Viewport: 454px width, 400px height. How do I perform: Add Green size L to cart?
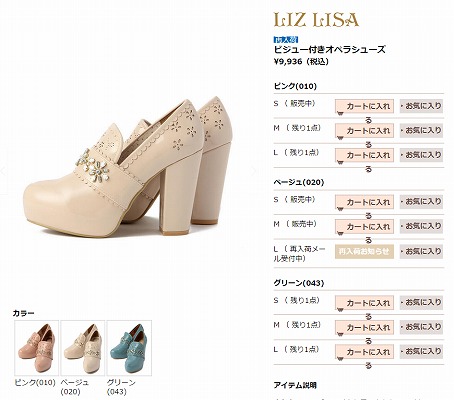364,352
